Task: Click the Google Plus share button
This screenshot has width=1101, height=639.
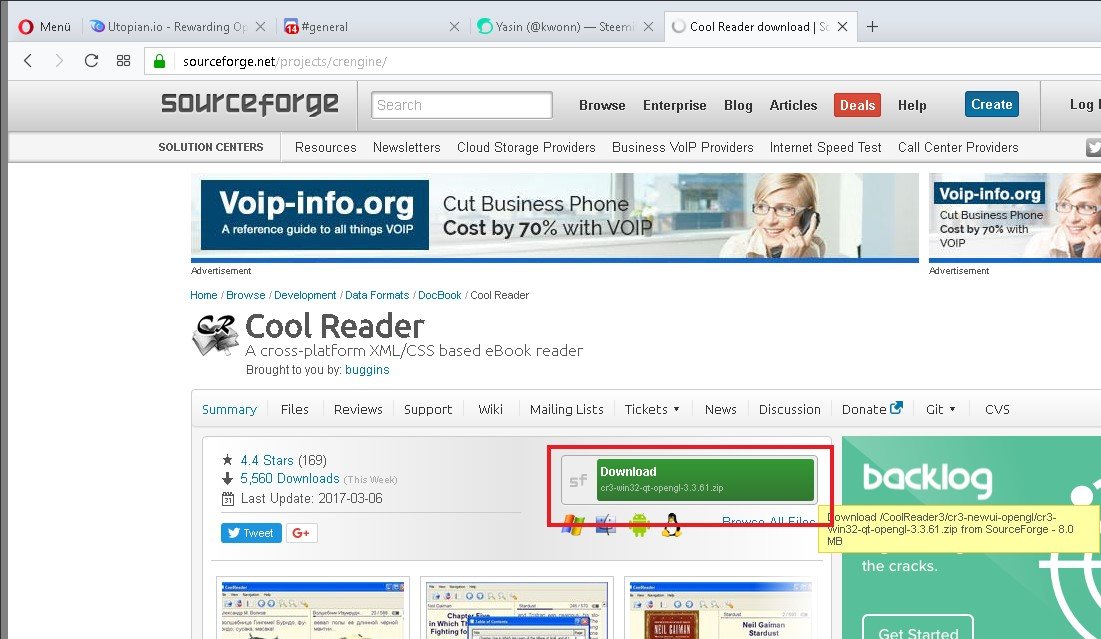Action: [301, 533]
